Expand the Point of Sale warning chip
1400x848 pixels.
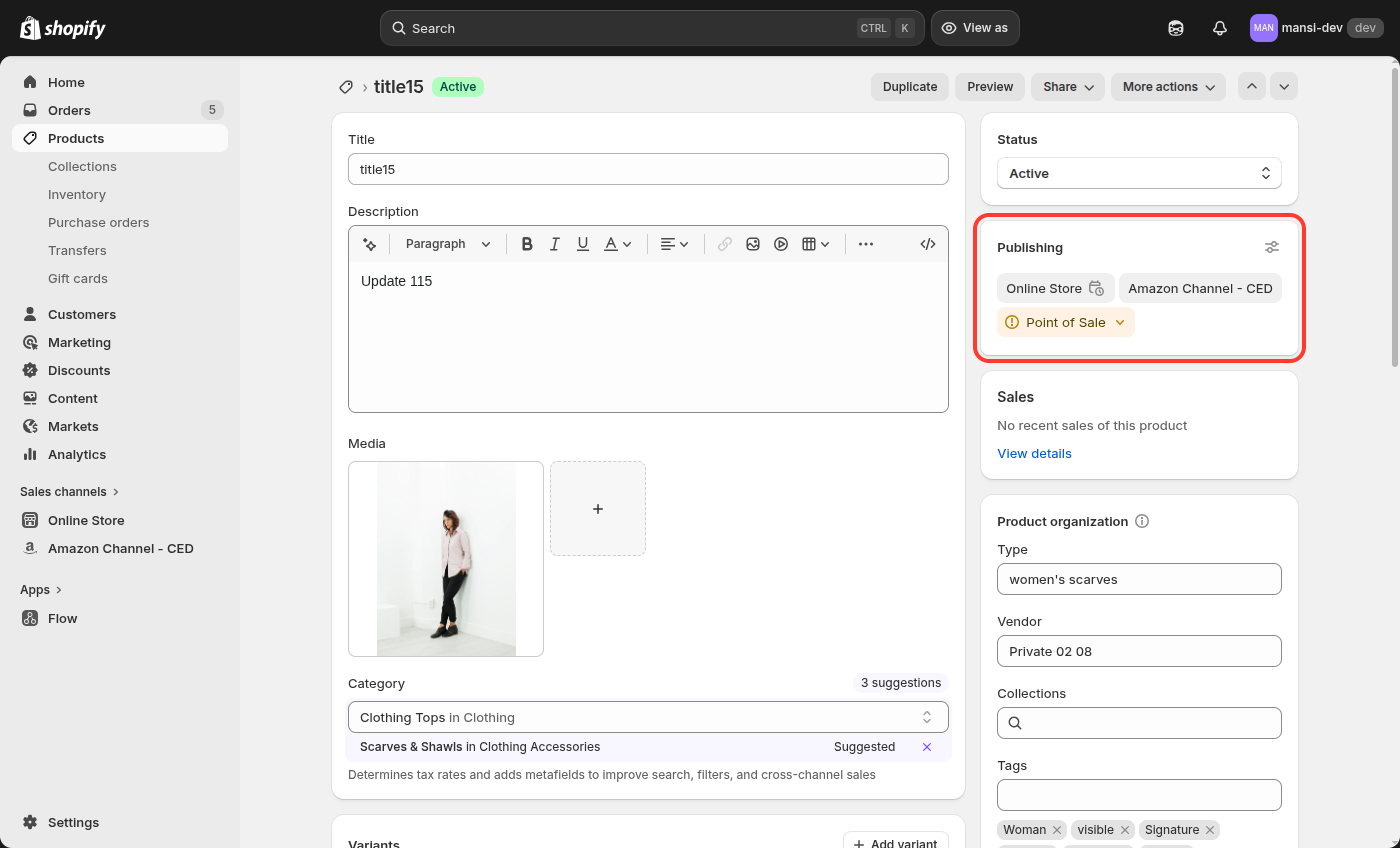[1066, 322]
